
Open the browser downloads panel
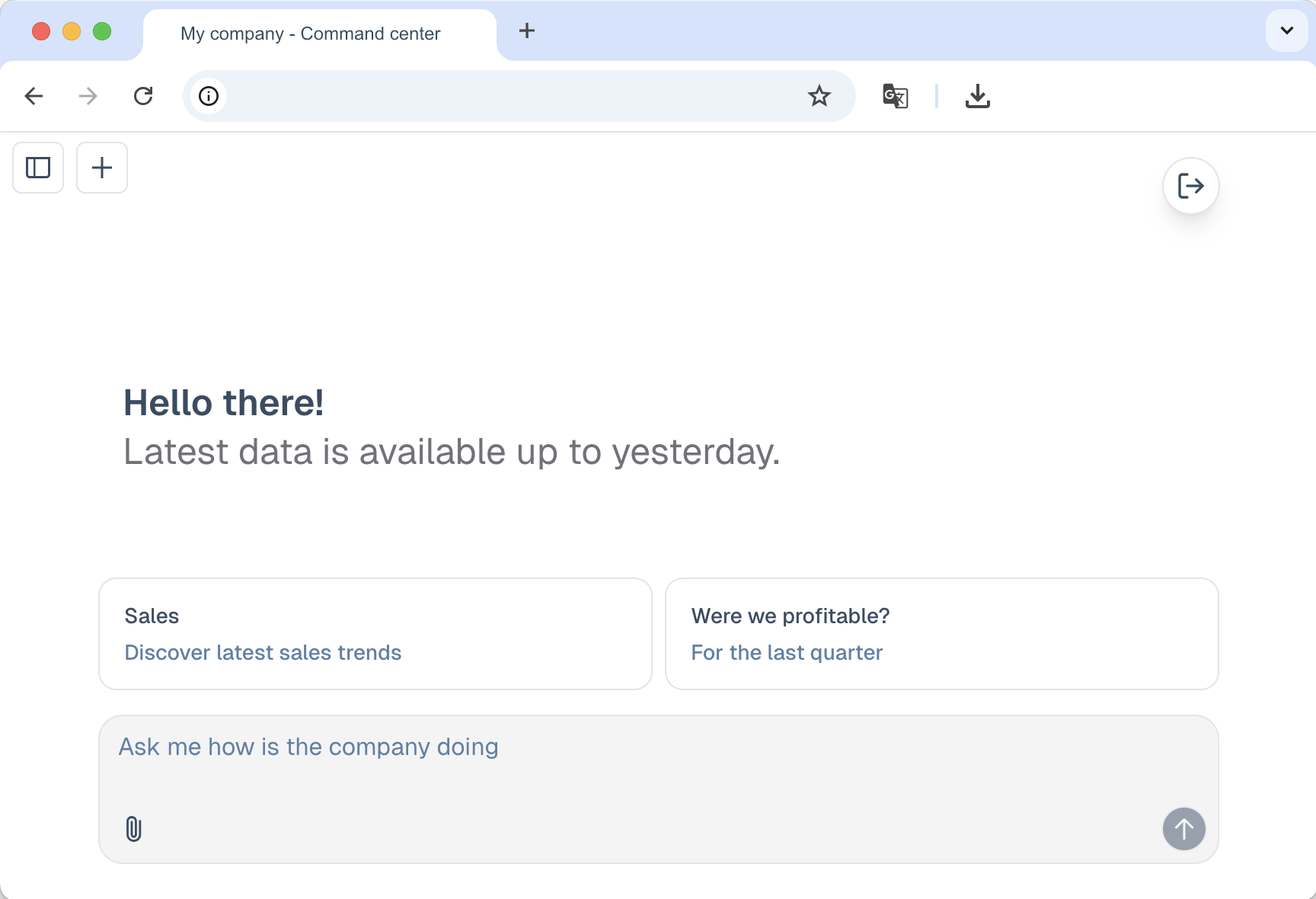[979, 96]
